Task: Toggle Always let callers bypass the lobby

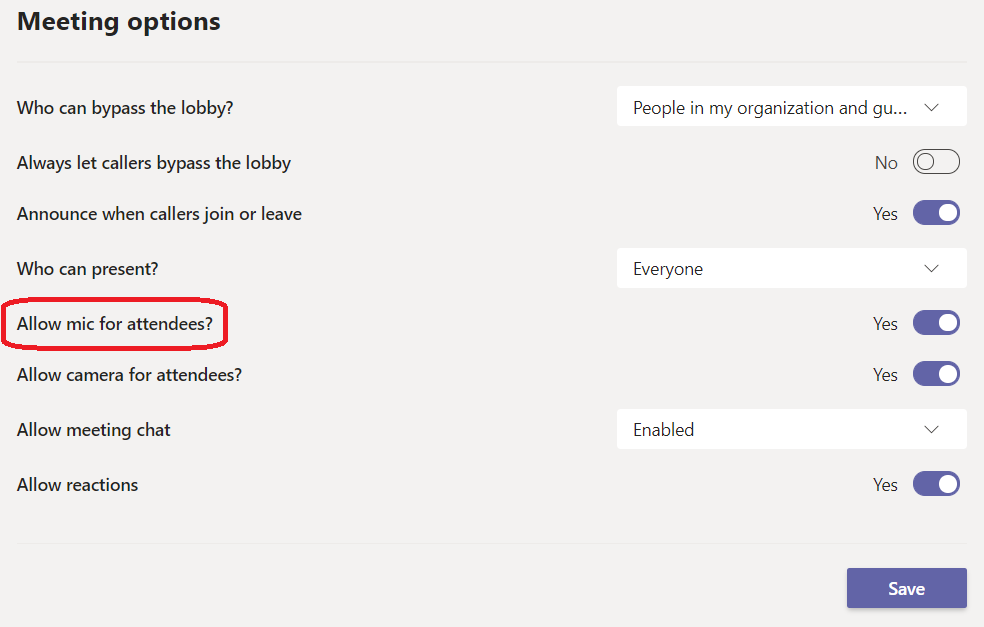Action: tap(936, 162)
